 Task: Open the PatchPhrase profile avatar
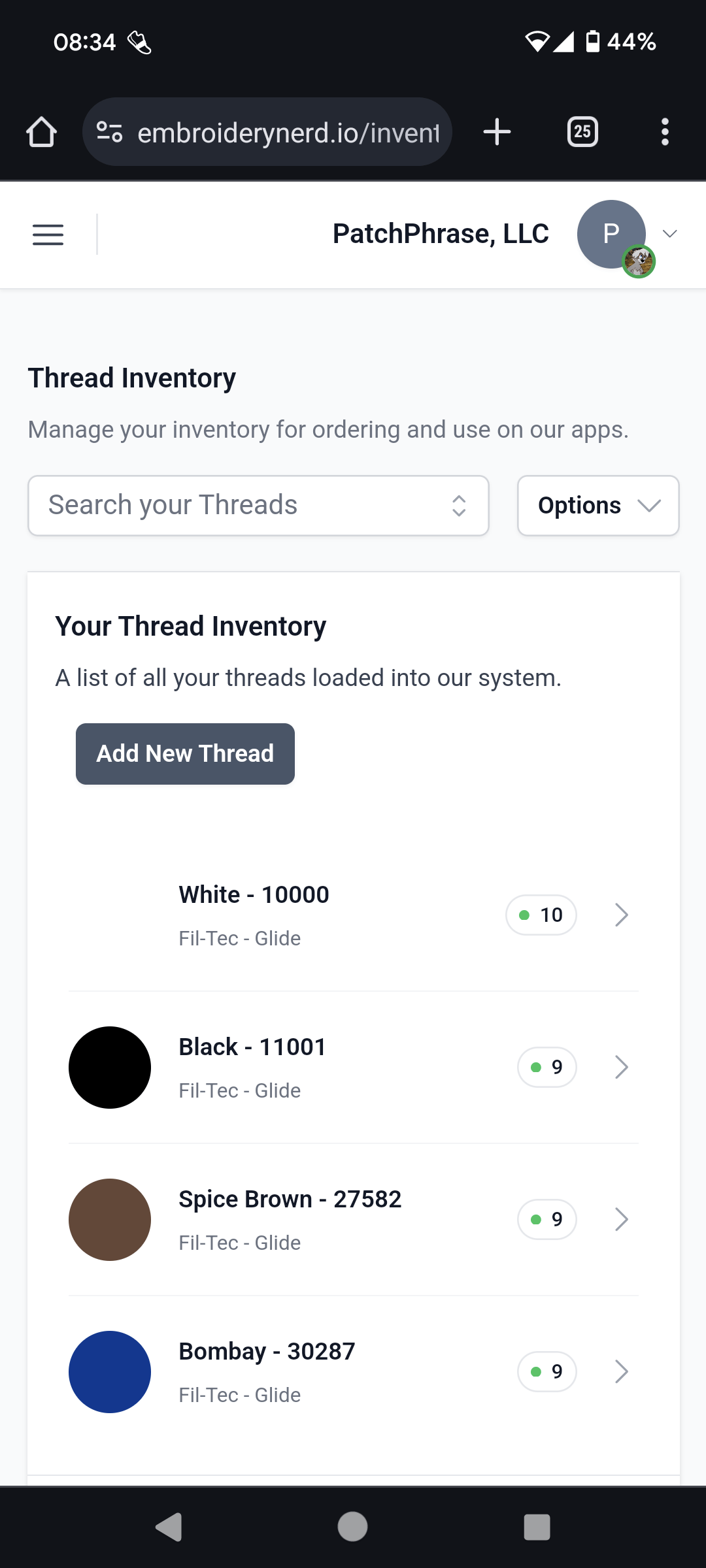tap(610, 234)
